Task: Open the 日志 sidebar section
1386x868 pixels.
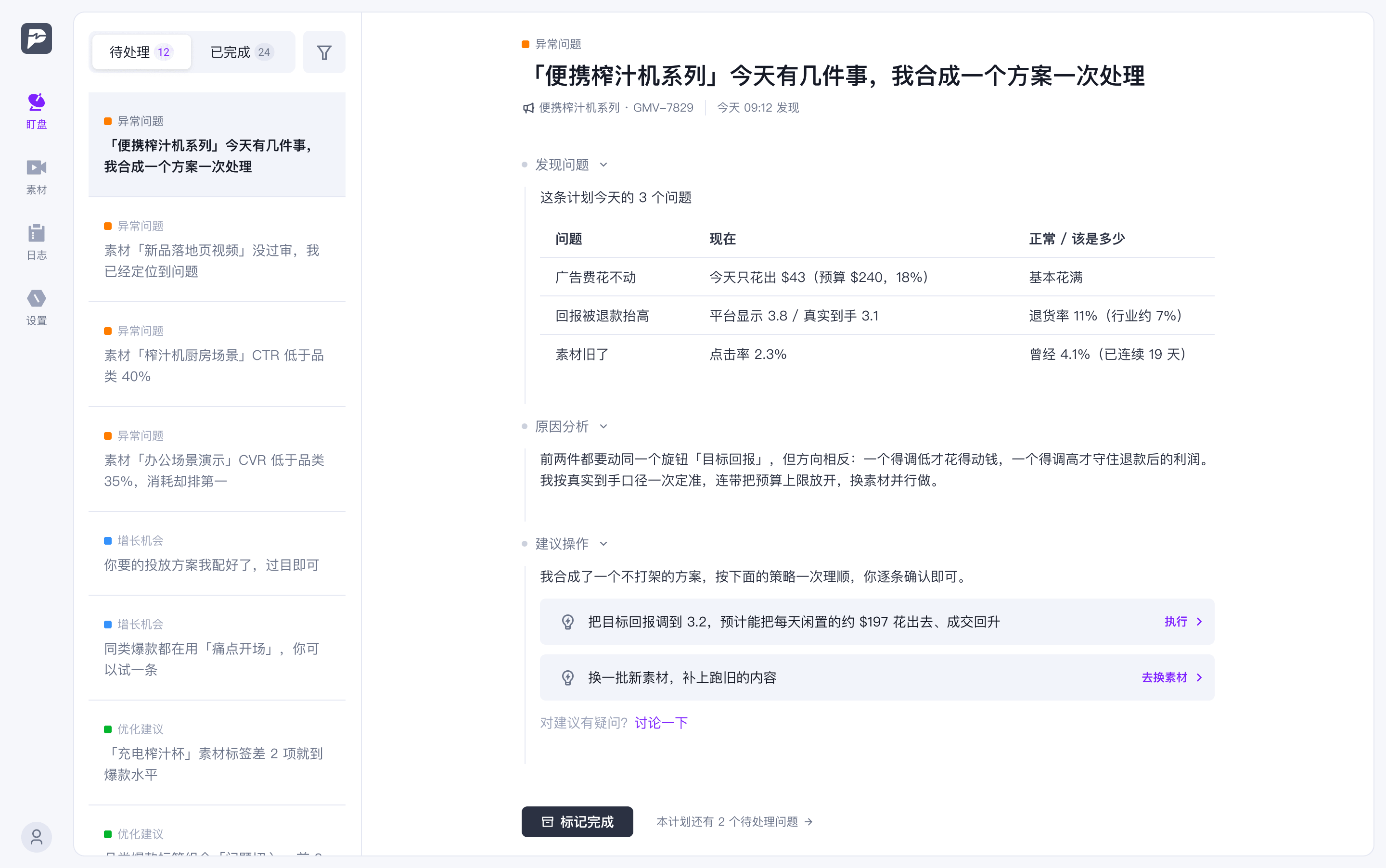Action: (x=36, y=242)
